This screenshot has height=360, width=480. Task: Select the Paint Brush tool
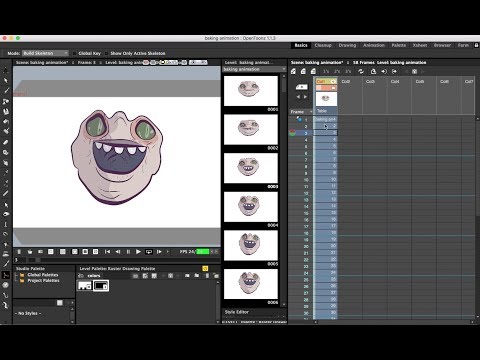pyautogui.click(x=5, y=132)
